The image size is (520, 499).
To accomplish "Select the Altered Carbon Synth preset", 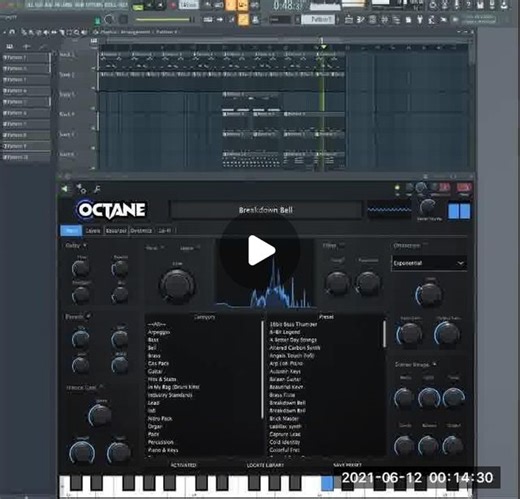I will point(295,348).
